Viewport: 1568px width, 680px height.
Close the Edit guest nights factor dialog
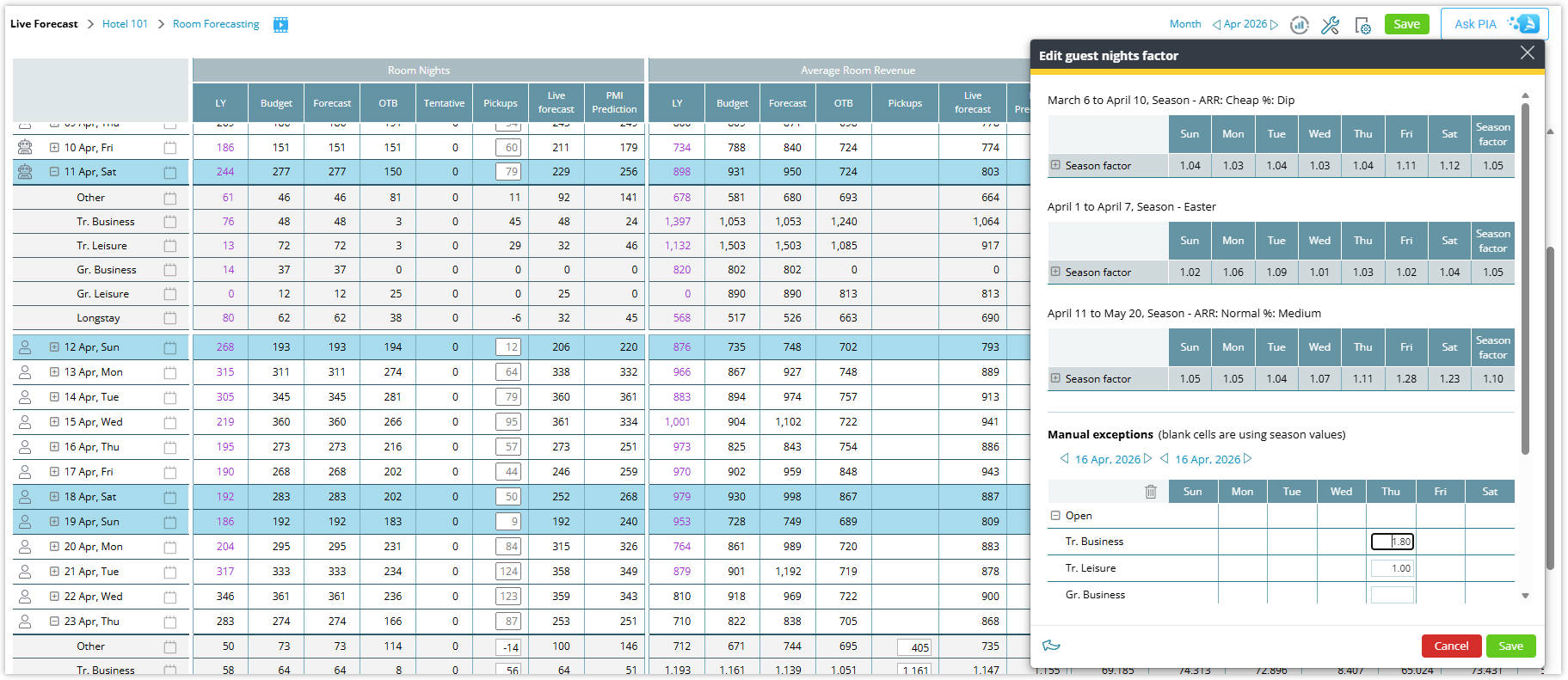click(1527, 53)
